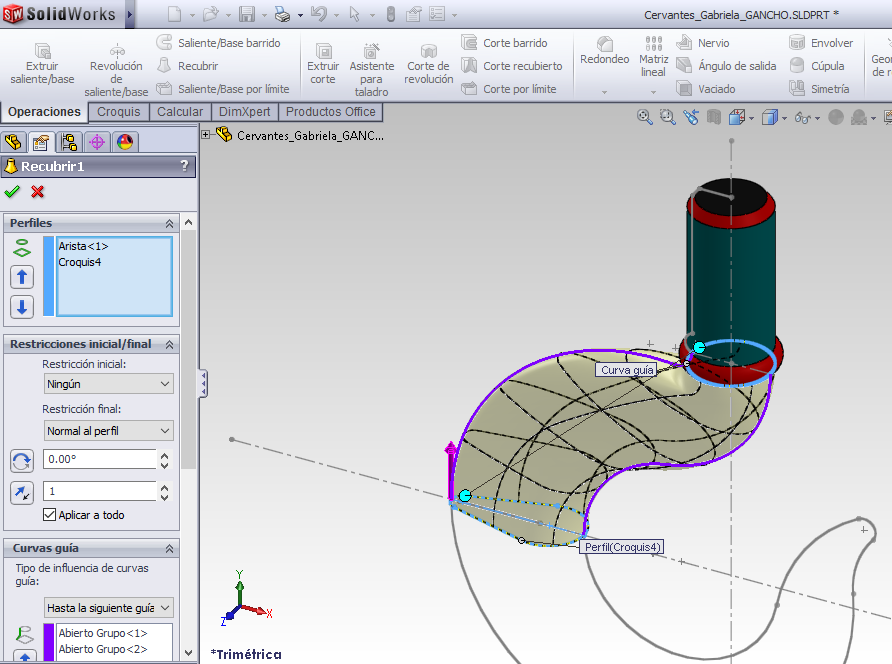
Task: Open the DimXpert tab
Action: (245, 111)
